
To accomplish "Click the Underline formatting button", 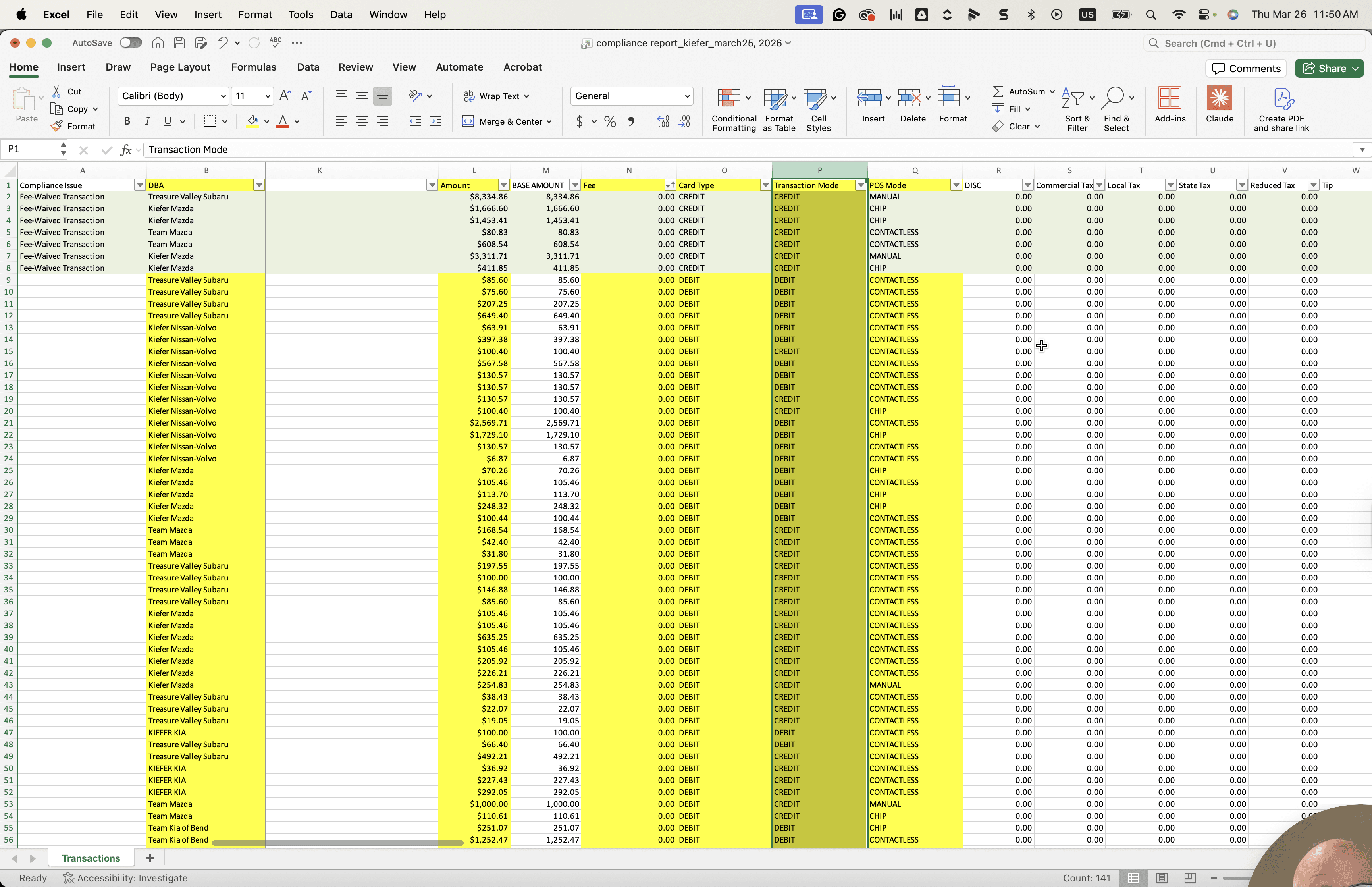I will pos(168,121).
